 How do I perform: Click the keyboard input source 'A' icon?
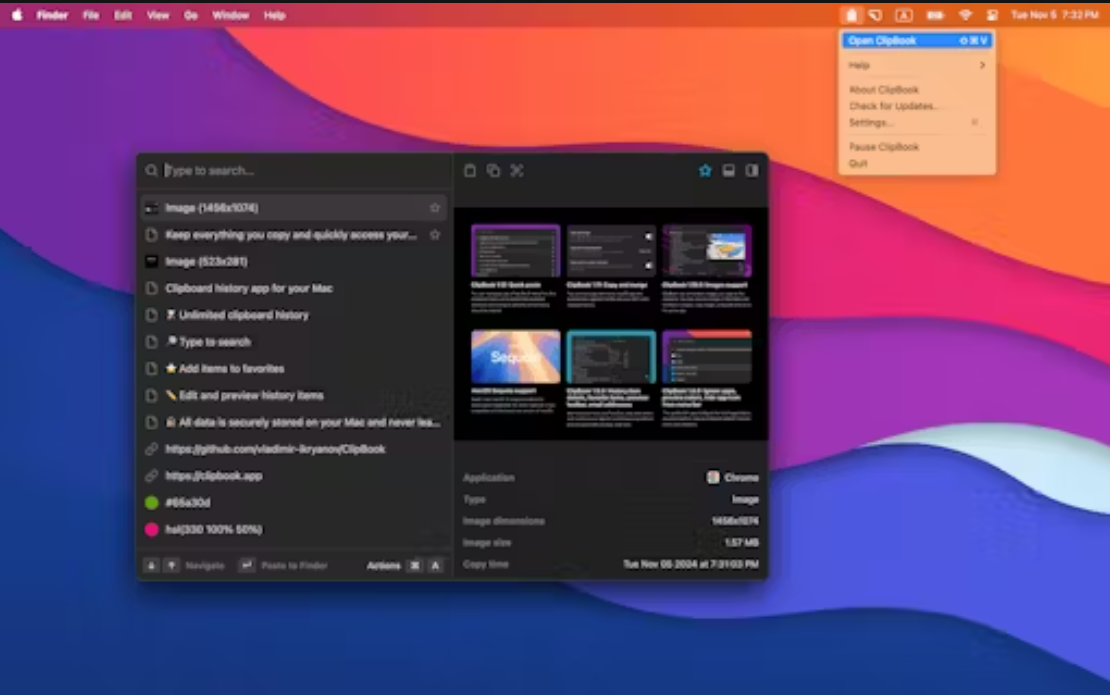coord(904,15)
